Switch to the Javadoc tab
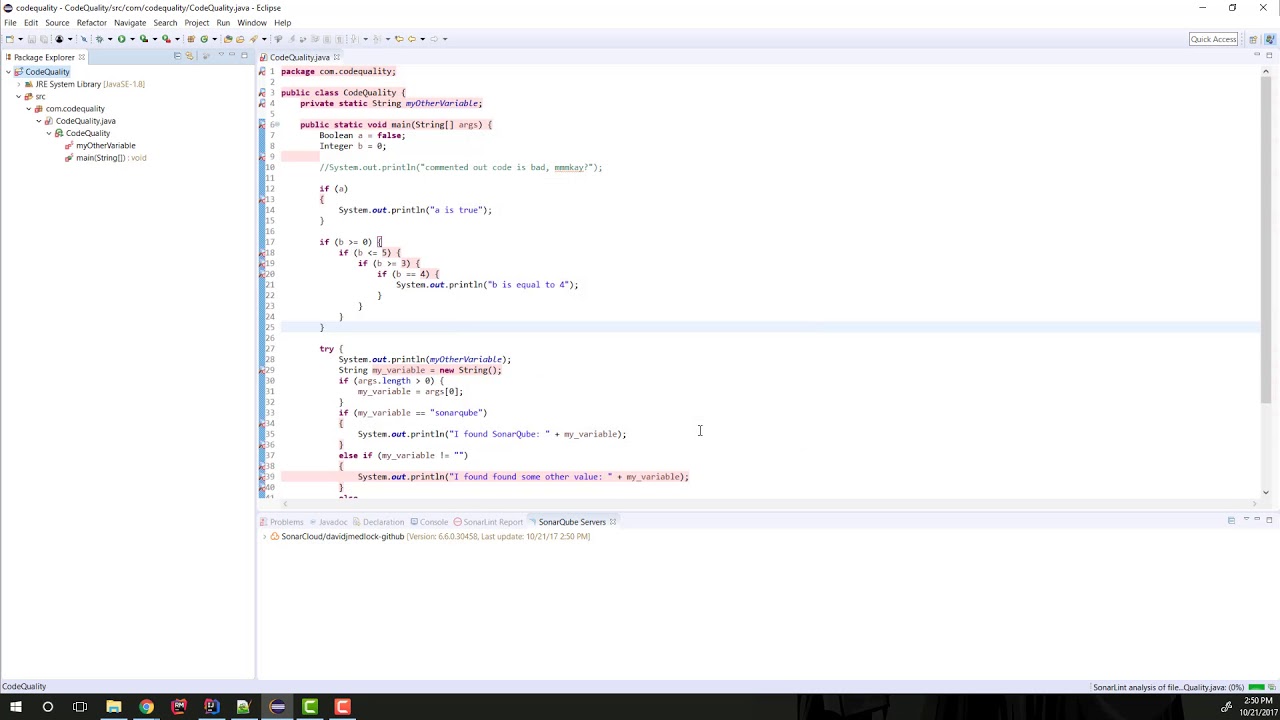 click(x=328, y=522)
